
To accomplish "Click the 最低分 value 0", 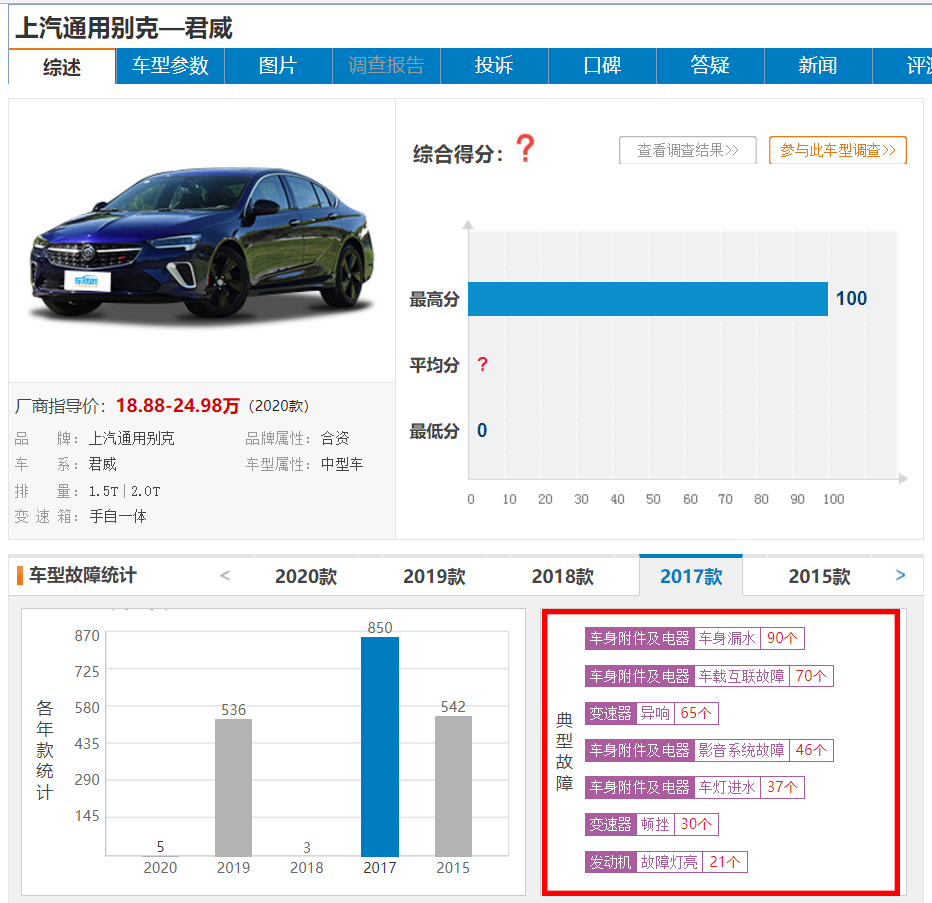I will (482, 430).
